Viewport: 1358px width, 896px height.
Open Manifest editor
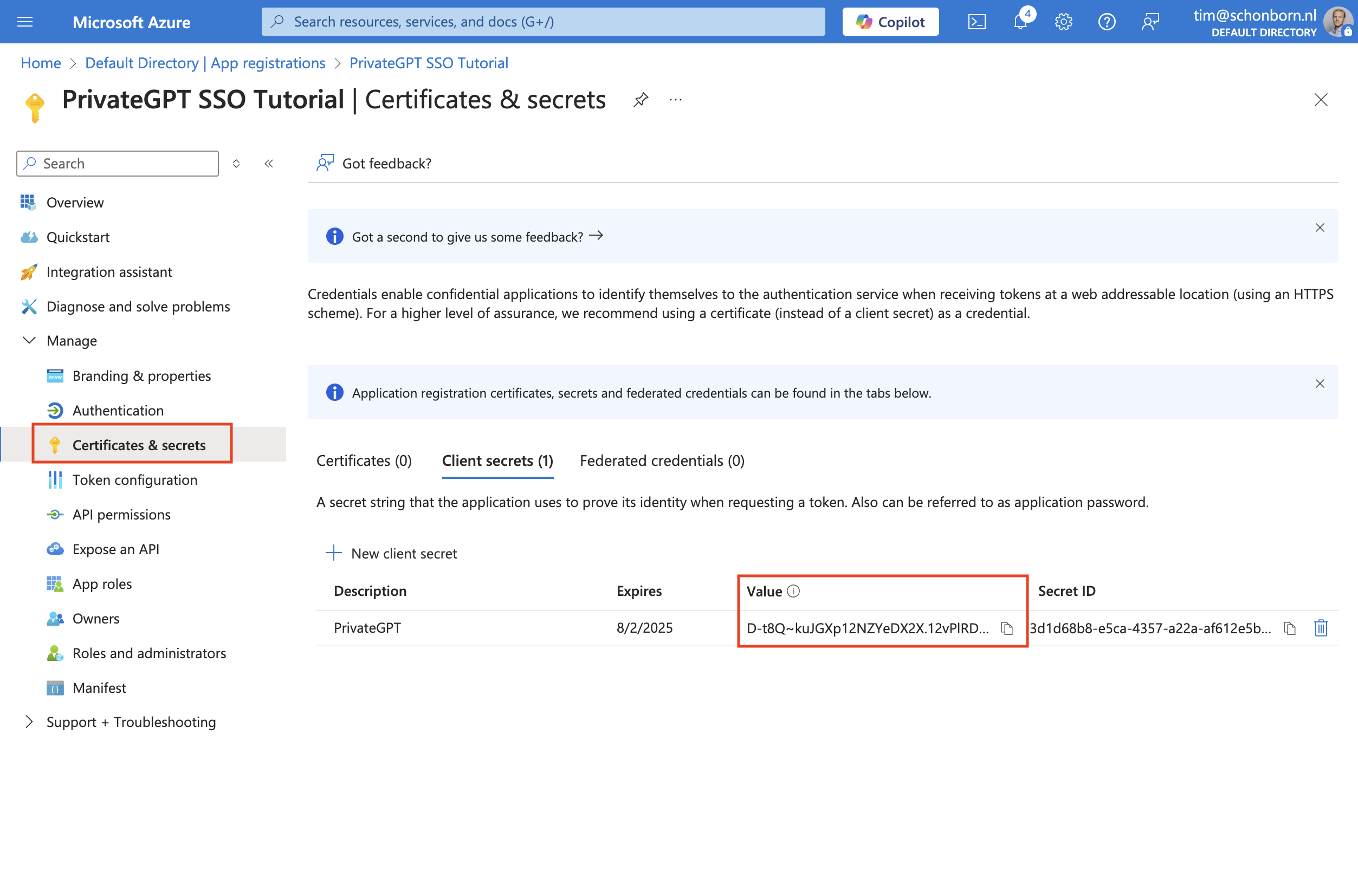(x=99, y=687)
